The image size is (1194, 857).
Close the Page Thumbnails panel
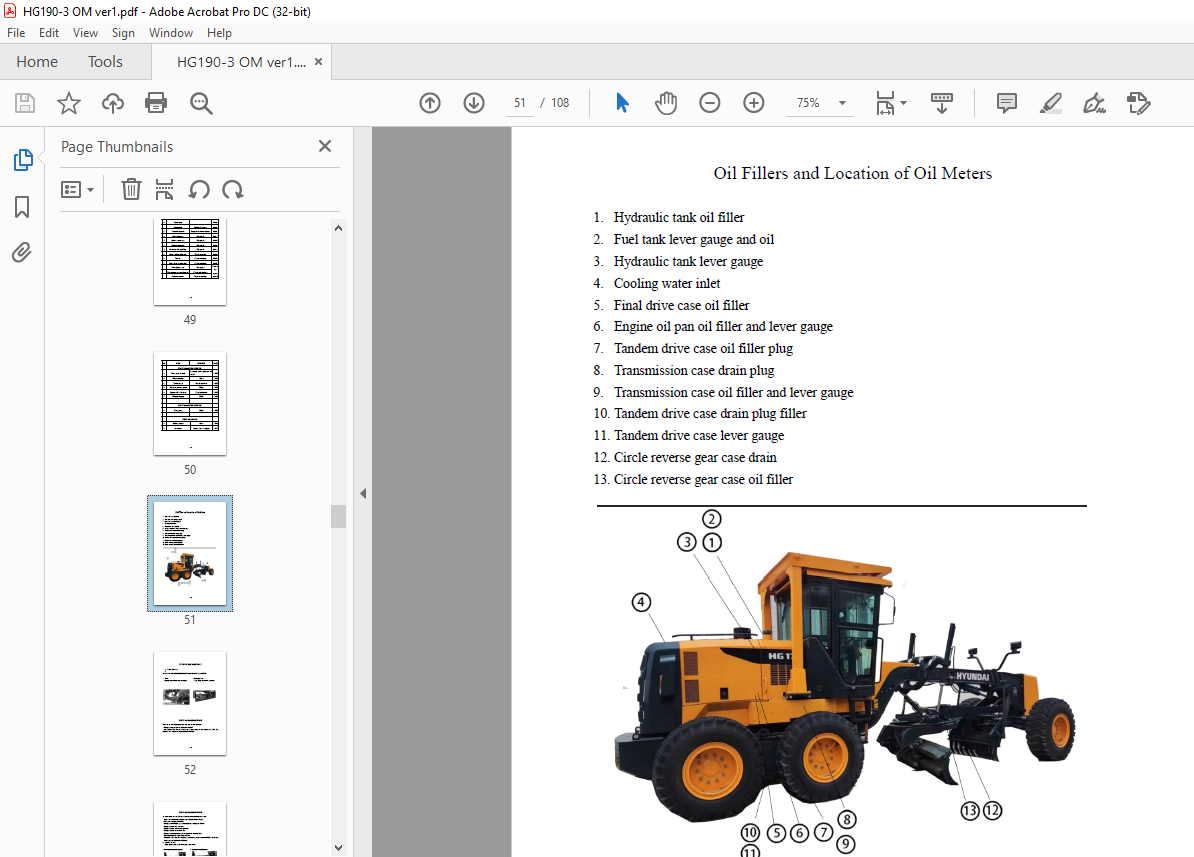click(x=325, y=145)
